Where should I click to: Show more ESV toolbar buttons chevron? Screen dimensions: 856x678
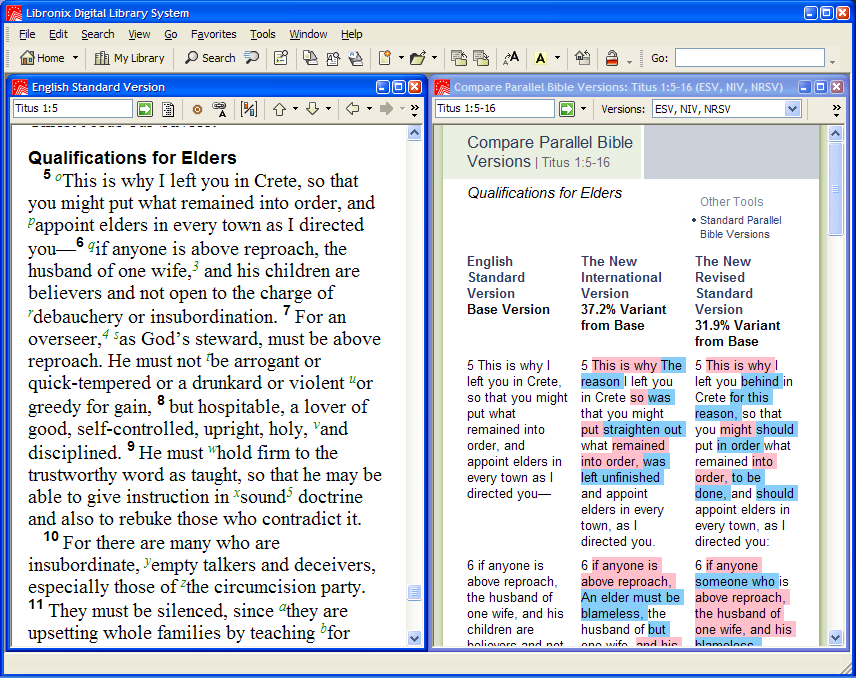coord(414,110)
